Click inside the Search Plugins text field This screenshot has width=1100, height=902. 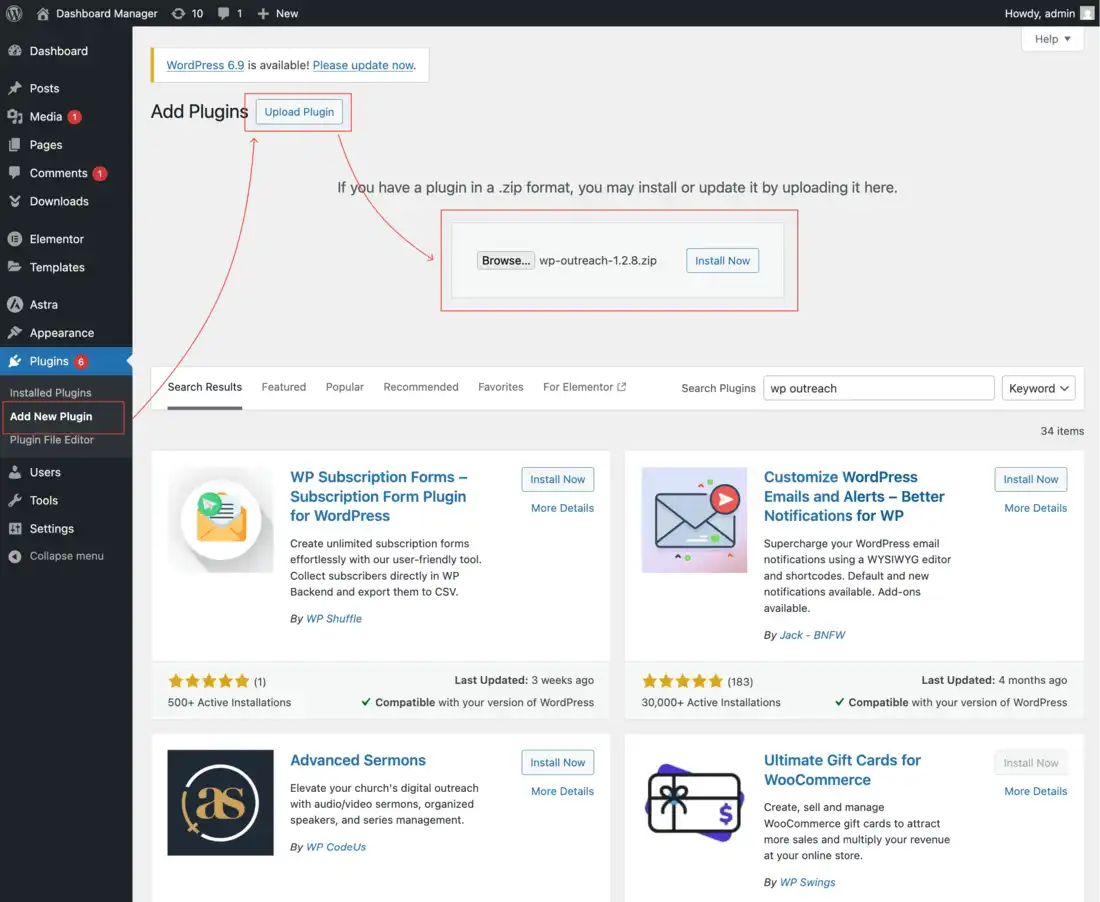point(878,387)
